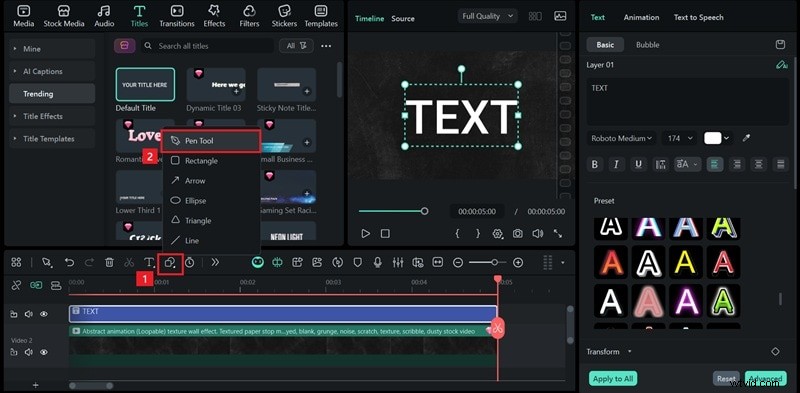
Task: Expand the Title Effects category
Action: (x=52, y=116)
